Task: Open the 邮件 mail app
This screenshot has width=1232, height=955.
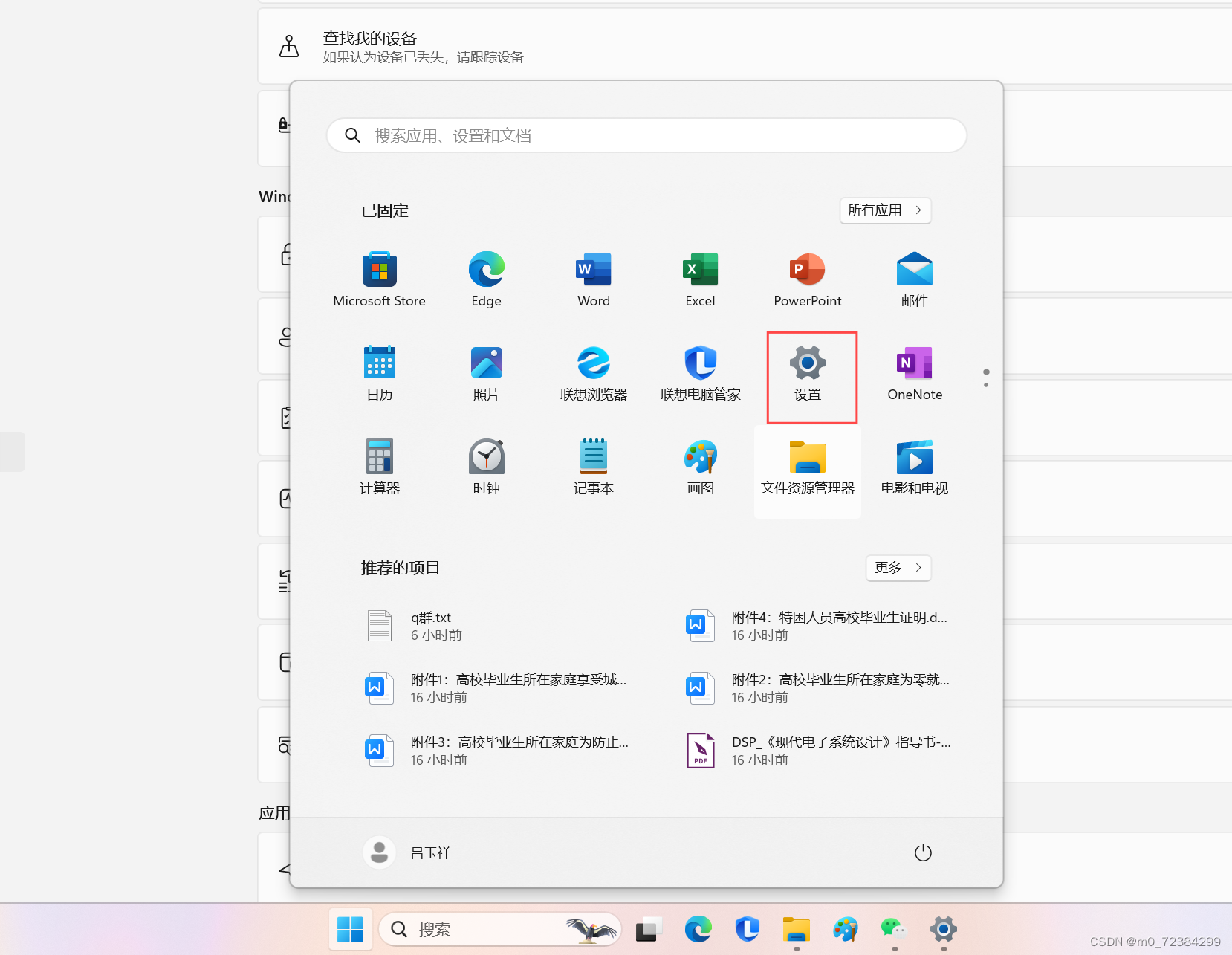Action: click(914, 280)
